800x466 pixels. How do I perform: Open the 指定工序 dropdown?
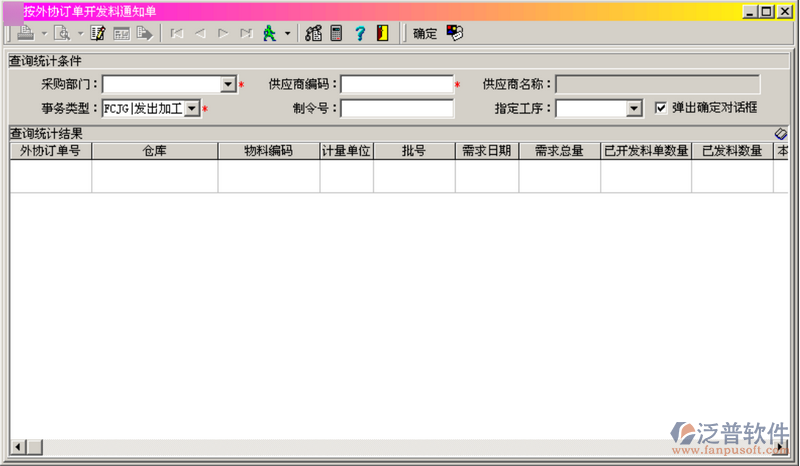[x=634, y=109]
